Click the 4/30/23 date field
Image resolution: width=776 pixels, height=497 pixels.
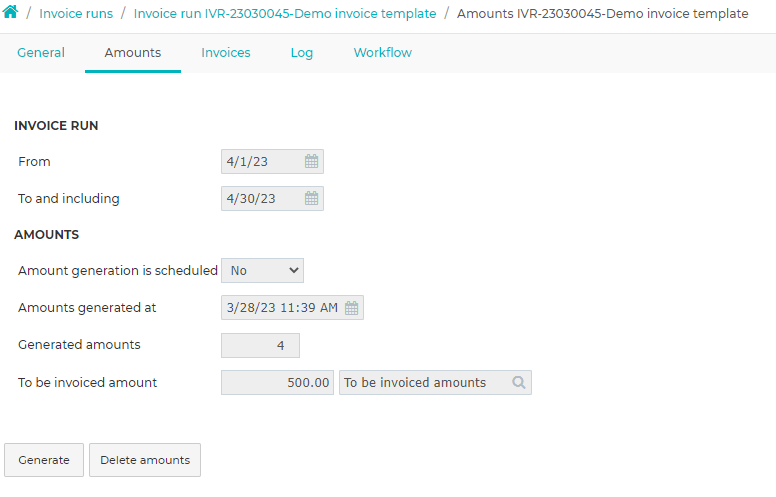(272, 199)
